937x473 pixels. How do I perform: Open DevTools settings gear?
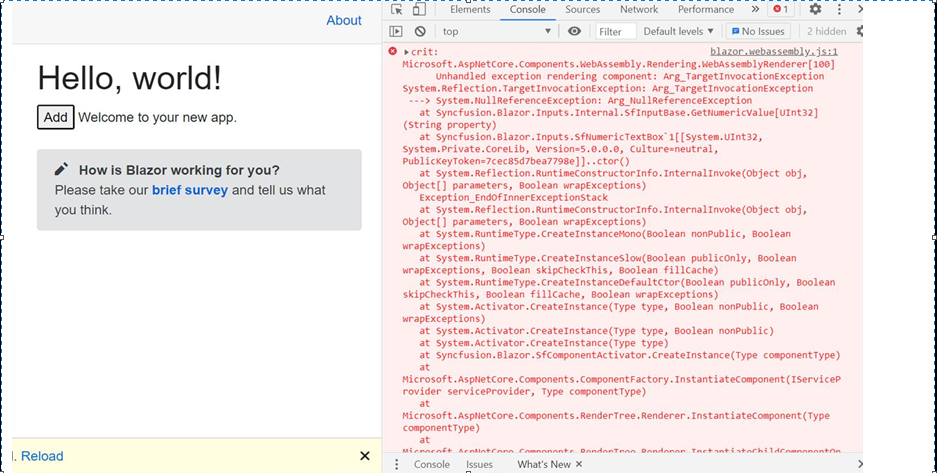click(x=815, y=10)
